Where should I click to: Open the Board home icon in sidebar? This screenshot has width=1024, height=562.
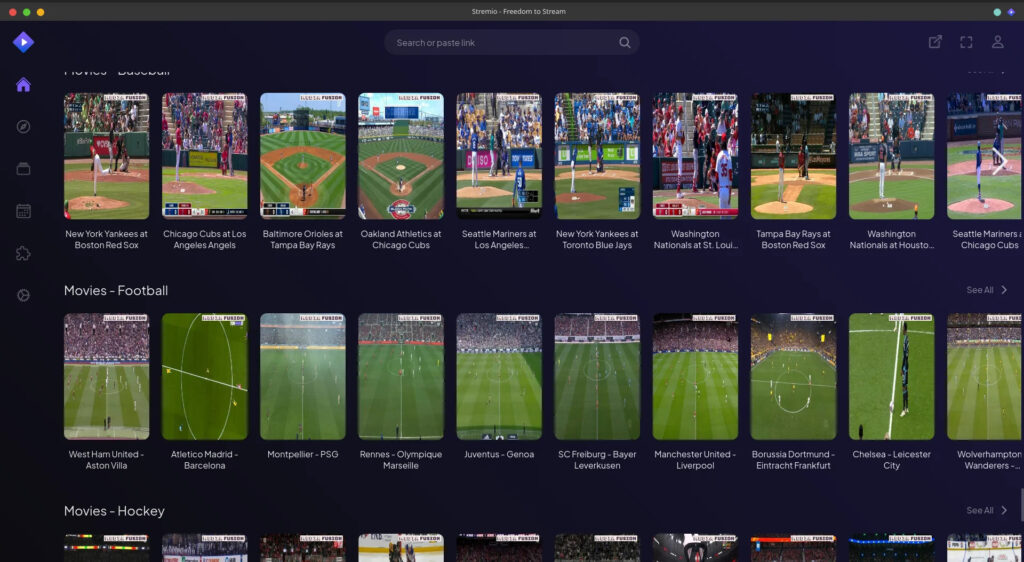[x=24, y=85]
